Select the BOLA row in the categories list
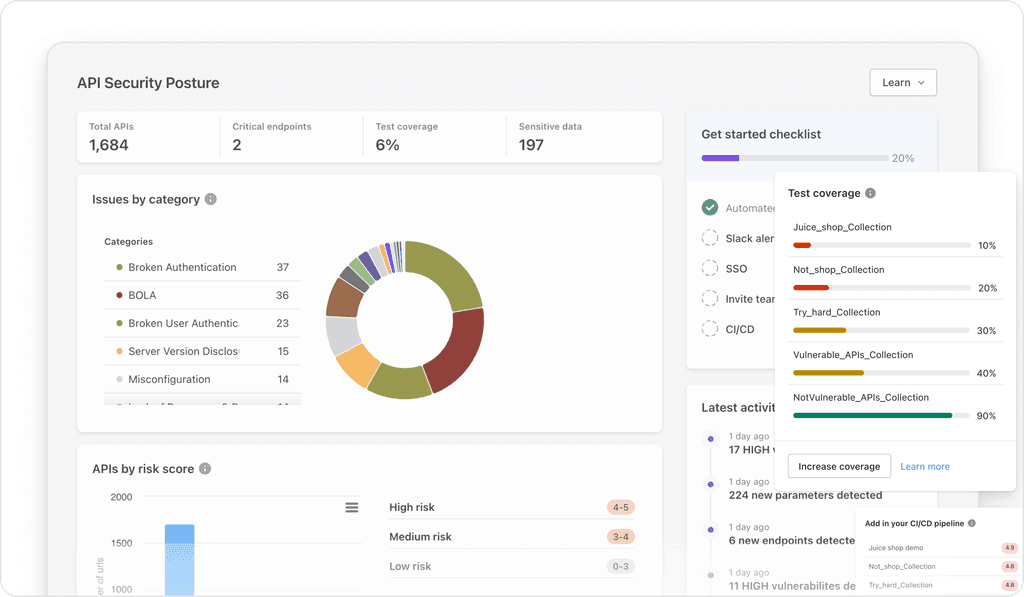 (200, 295)
